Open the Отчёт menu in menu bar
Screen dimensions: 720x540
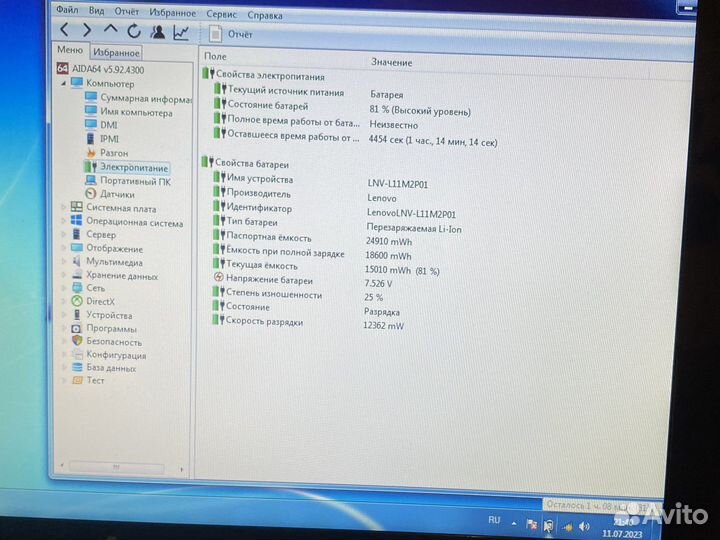click(x=126, y=11)
